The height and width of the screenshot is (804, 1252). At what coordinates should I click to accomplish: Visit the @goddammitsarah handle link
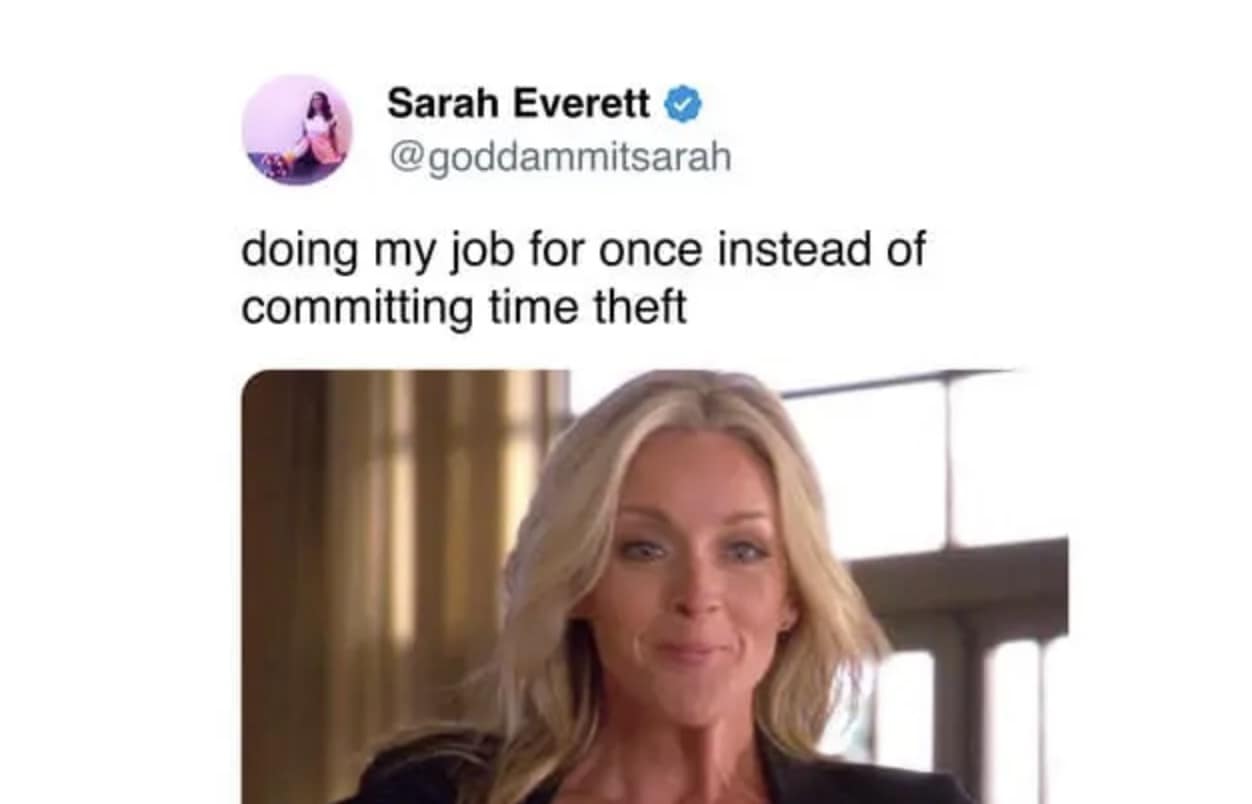[559, 156]
